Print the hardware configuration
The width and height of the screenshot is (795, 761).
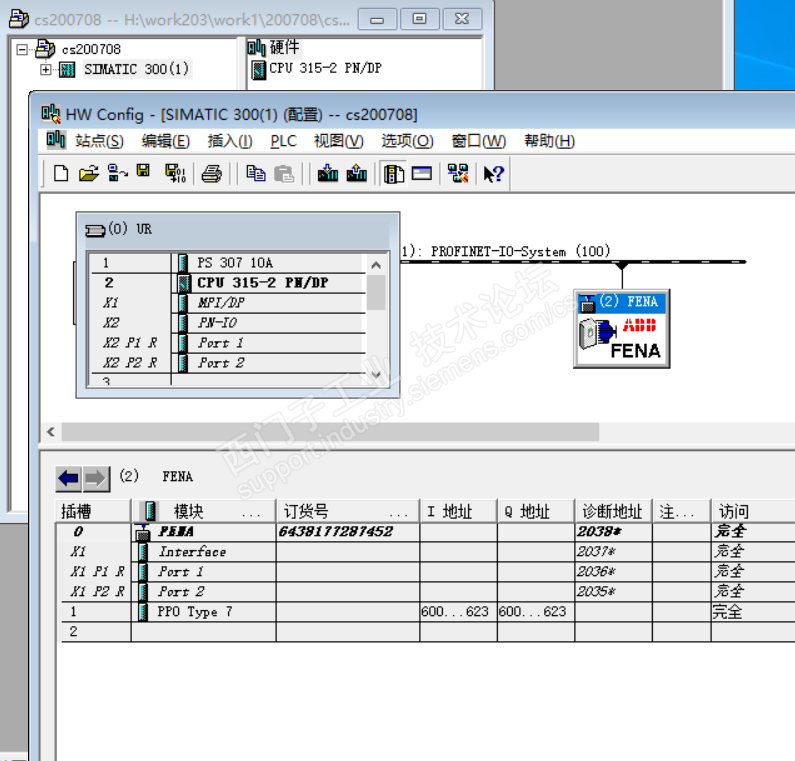[211, 174]
